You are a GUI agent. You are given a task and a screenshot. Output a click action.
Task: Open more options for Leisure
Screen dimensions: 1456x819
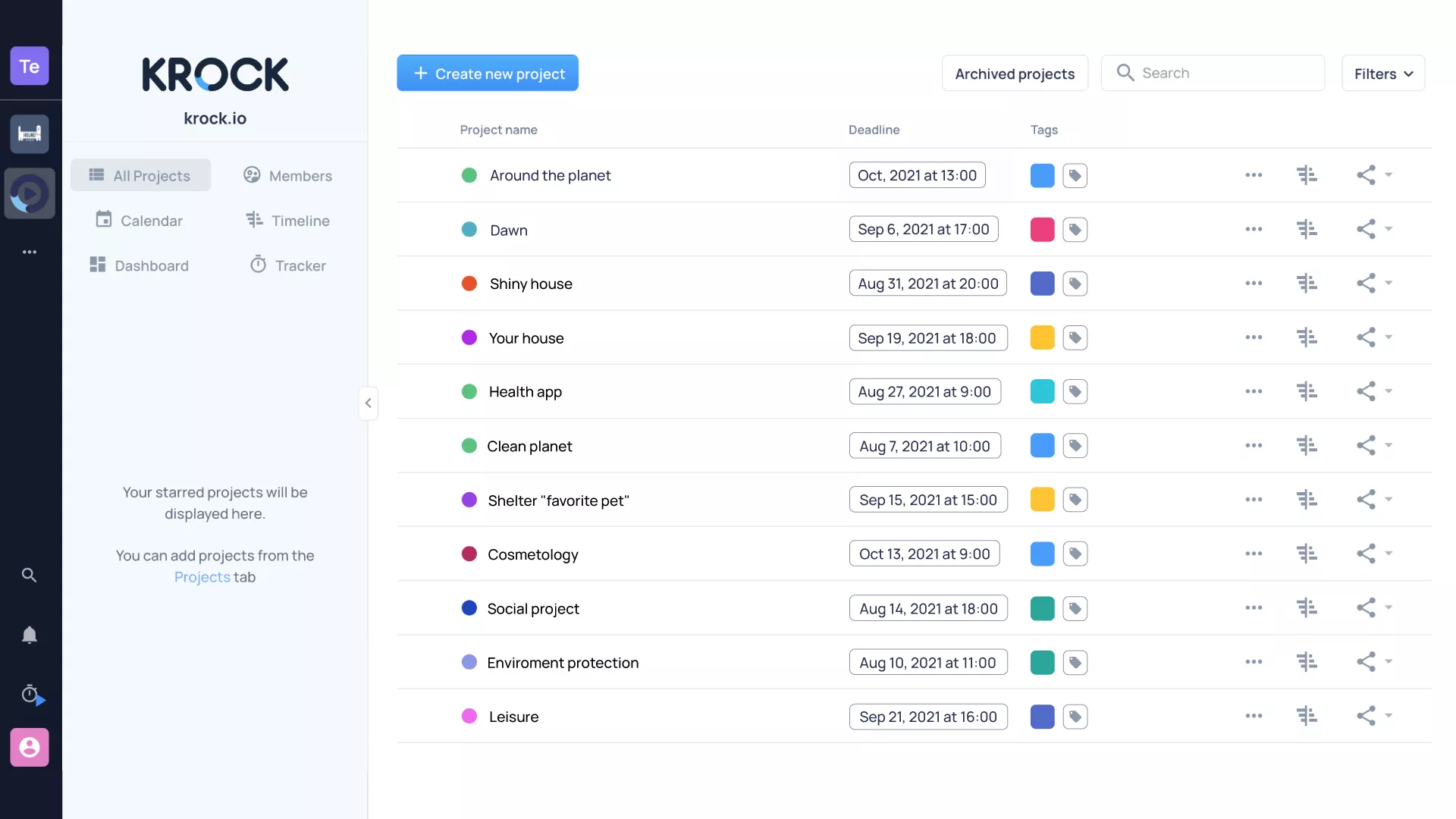pyautogui.click(x=1254, y=716)
